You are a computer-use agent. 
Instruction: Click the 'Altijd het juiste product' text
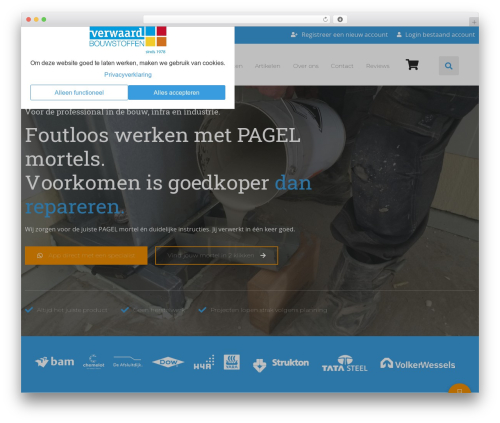72,310
